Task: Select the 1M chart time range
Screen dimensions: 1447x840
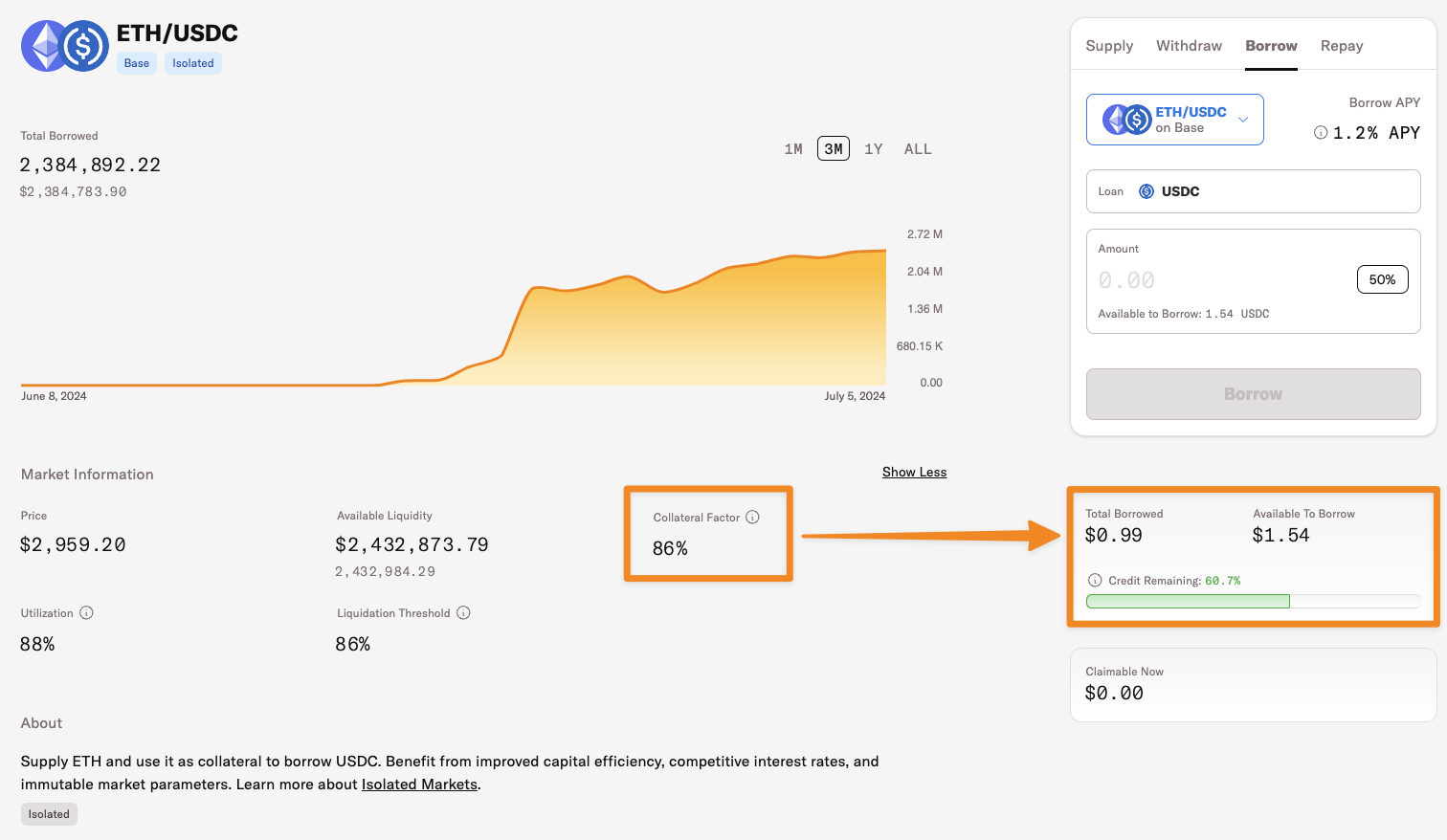Action: 793,149
